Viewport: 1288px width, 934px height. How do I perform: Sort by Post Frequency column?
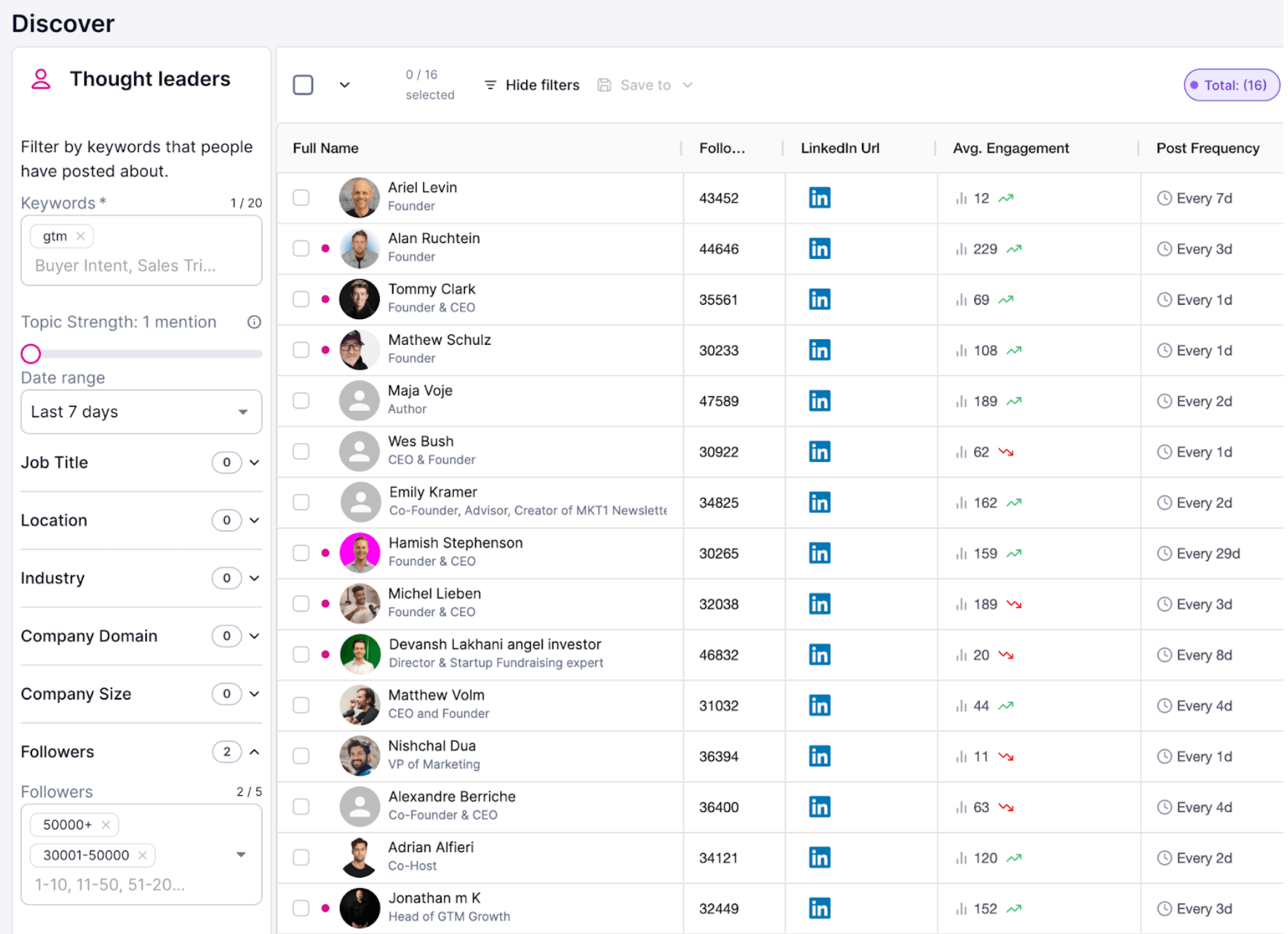tap(1207, 148)
